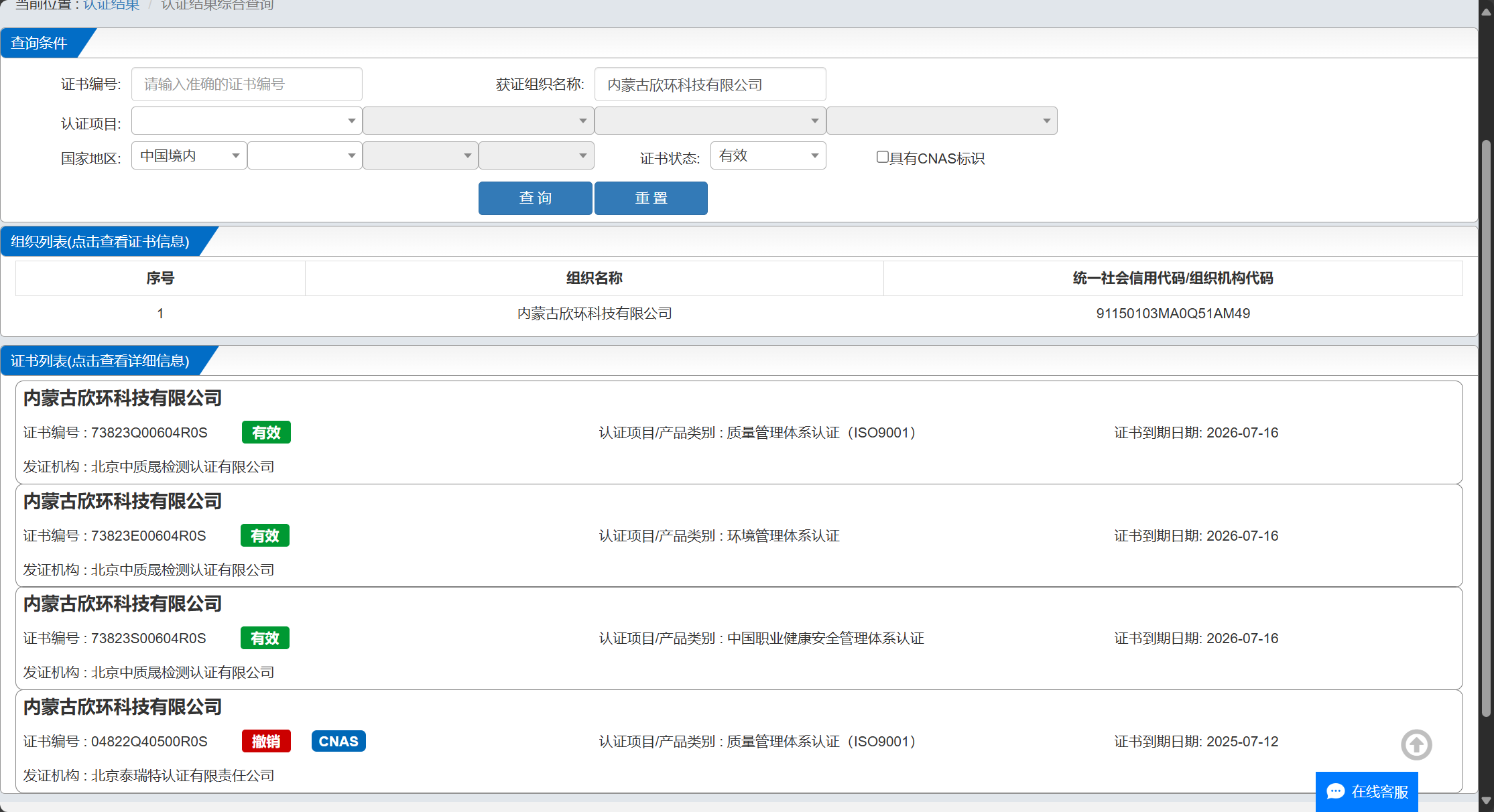Click the vertical page scrollbar thumb
Viewport: 1494px width, 812px height.
click(1486, 429)
